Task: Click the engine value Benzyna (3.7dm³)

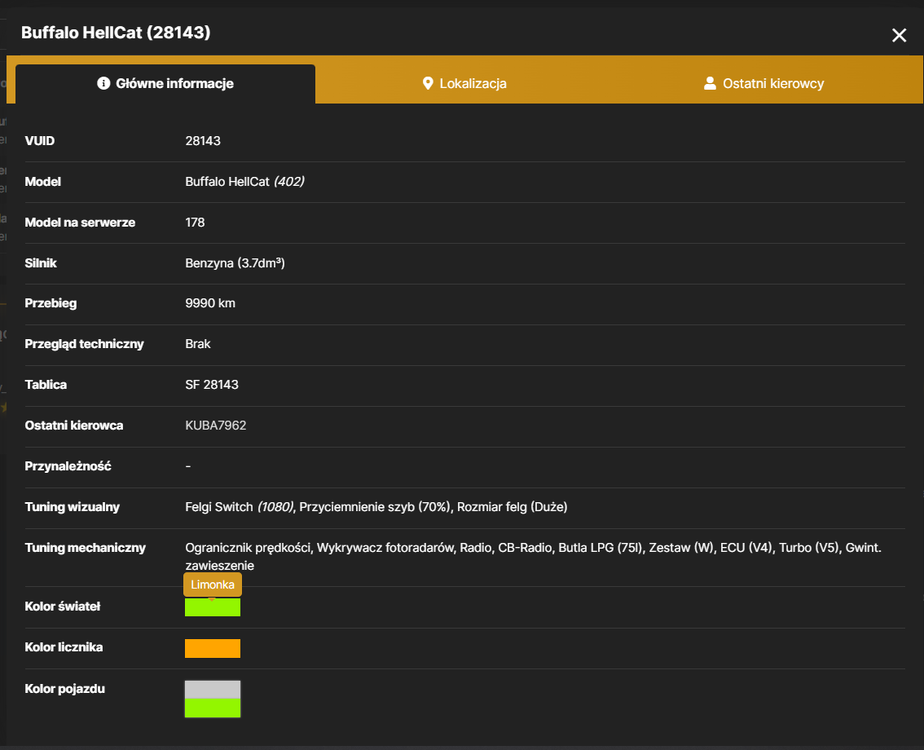Action: click(x=235, y=263)
